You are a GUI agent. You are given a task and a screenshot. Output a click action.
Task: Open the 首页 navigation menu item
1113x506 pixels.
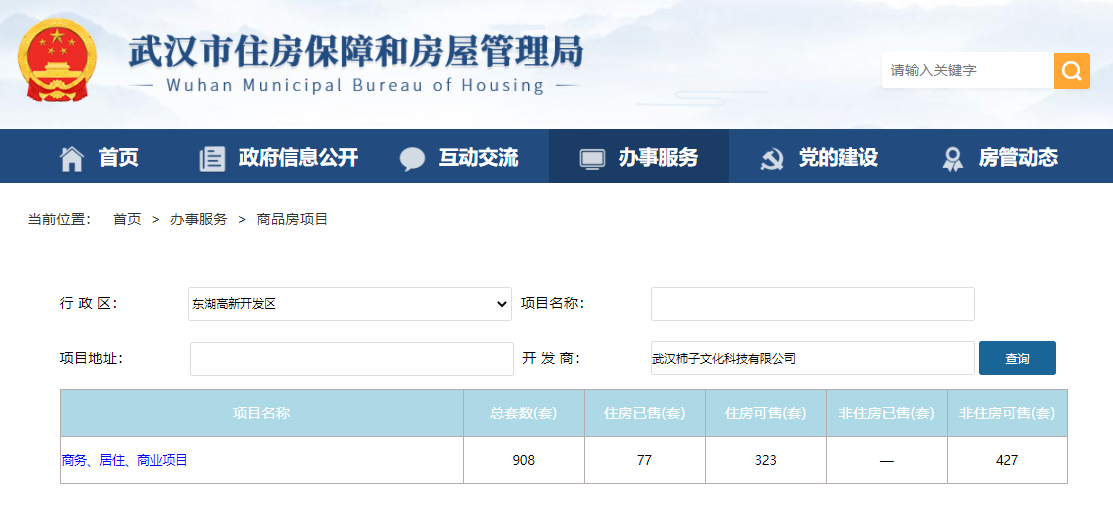click(119, 158)
